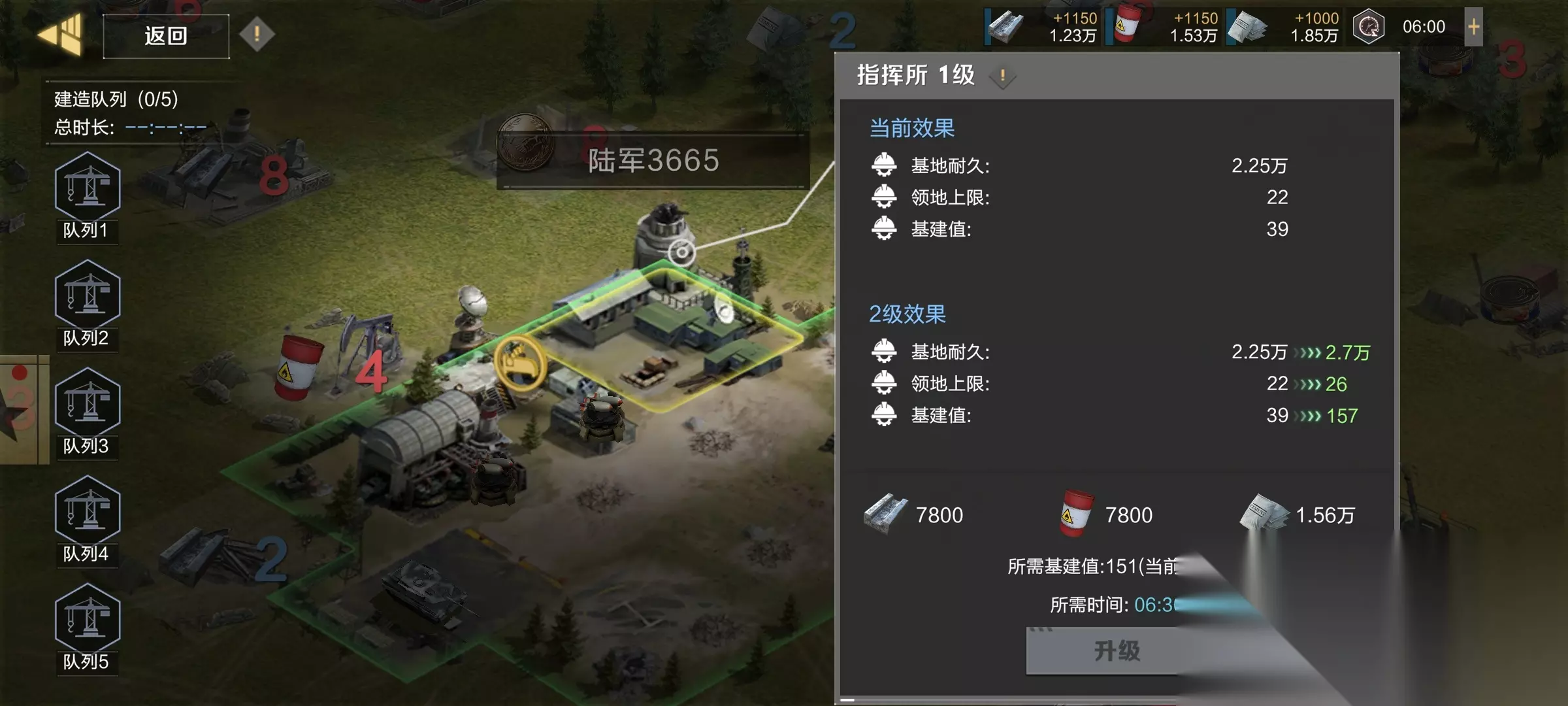Image resolution: width=1568 pixels, height=706 pixels.
Task: Open the 指挥所 info exclamation icon
Action: click(1002, 76)
